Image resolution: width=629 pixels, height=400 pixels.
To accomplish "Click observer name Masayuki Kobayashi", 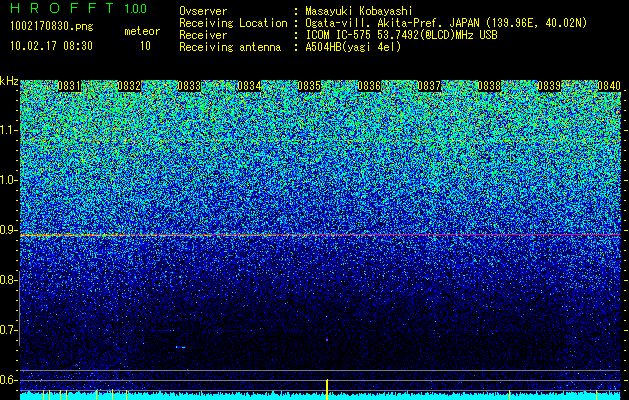I will [x=359, y=12].
